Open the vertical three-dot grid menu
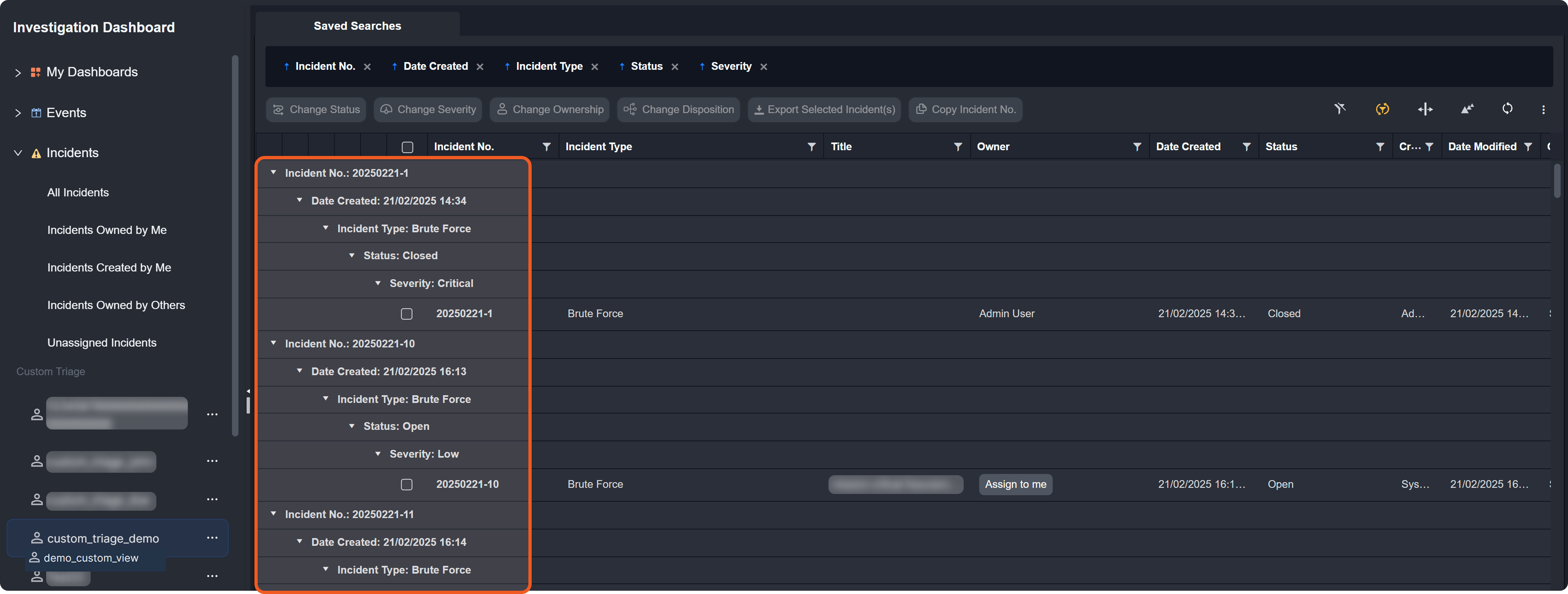 (1543, 109)
